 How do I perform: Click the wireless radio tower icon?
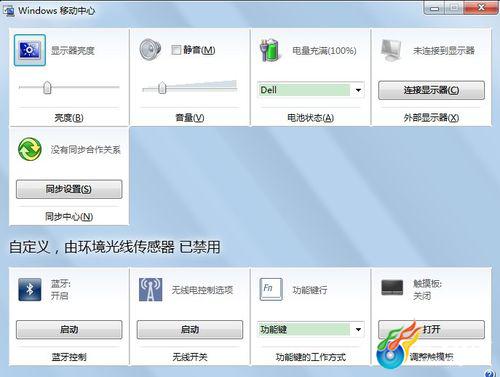pyautogui.click(x=150, y=289)
